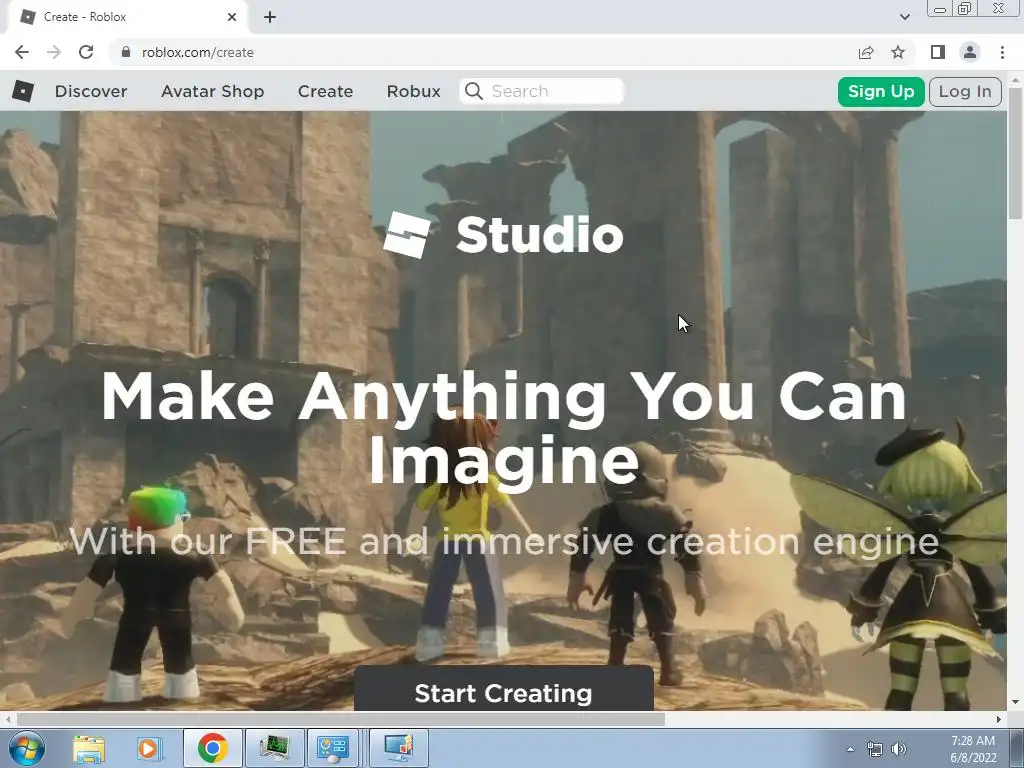The image size is (1024, 768).
Task: Click the scroll-left arrow at the bottom
Action: click(x=7, y=719)
